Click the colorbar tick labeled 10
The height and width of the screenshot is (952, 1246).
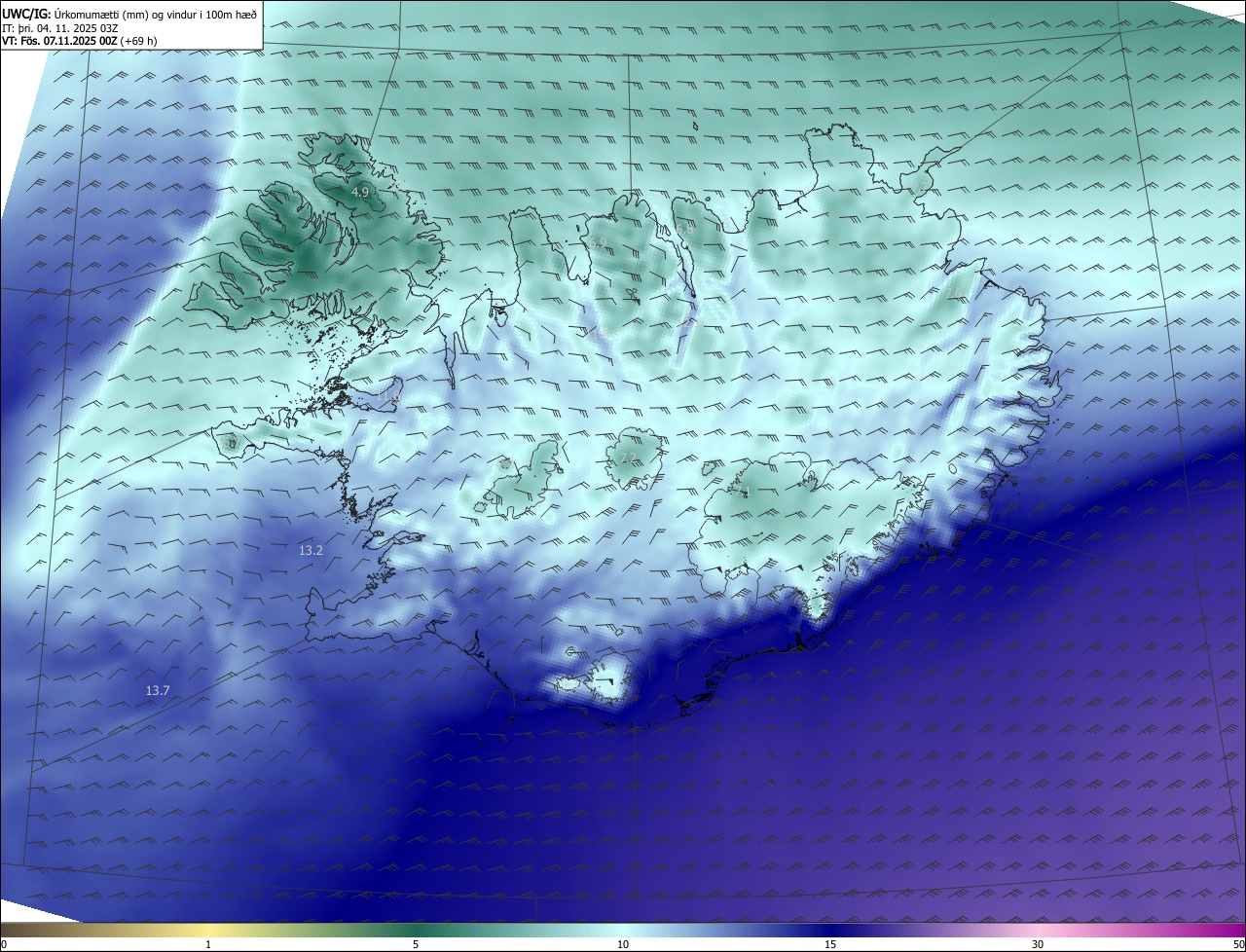[x=623, y=944]
